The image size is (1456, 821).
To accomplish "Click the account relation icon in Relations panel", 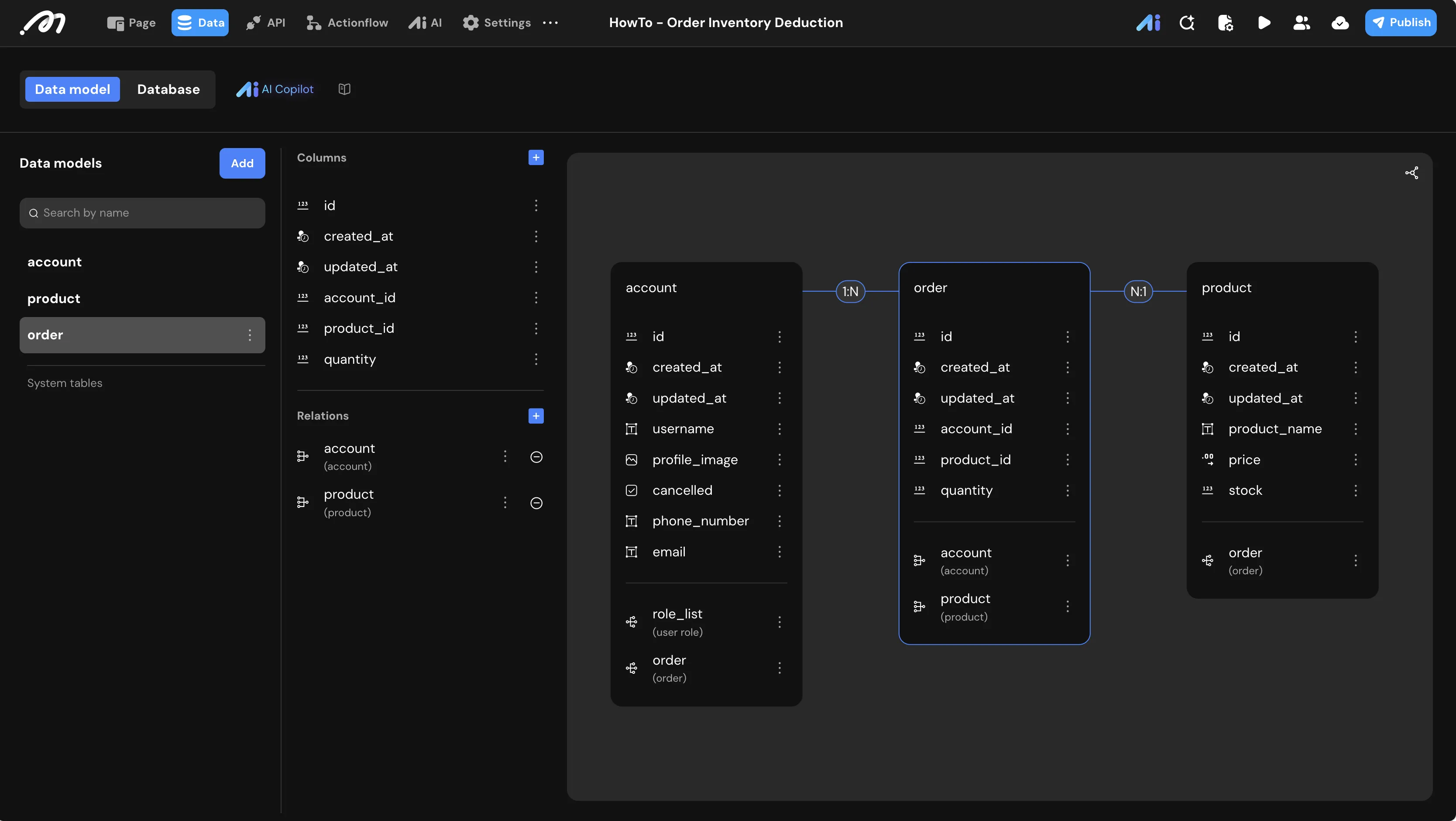I will [x=303, y=456].
